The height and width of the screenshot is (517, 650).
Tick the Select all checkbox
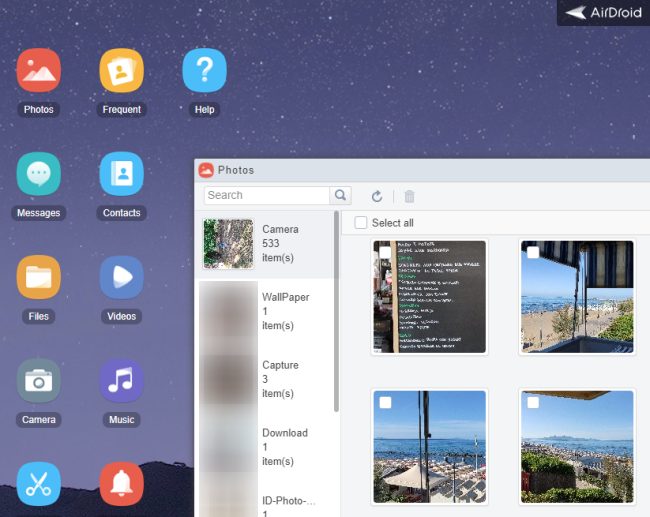click(x=361, y=223)
